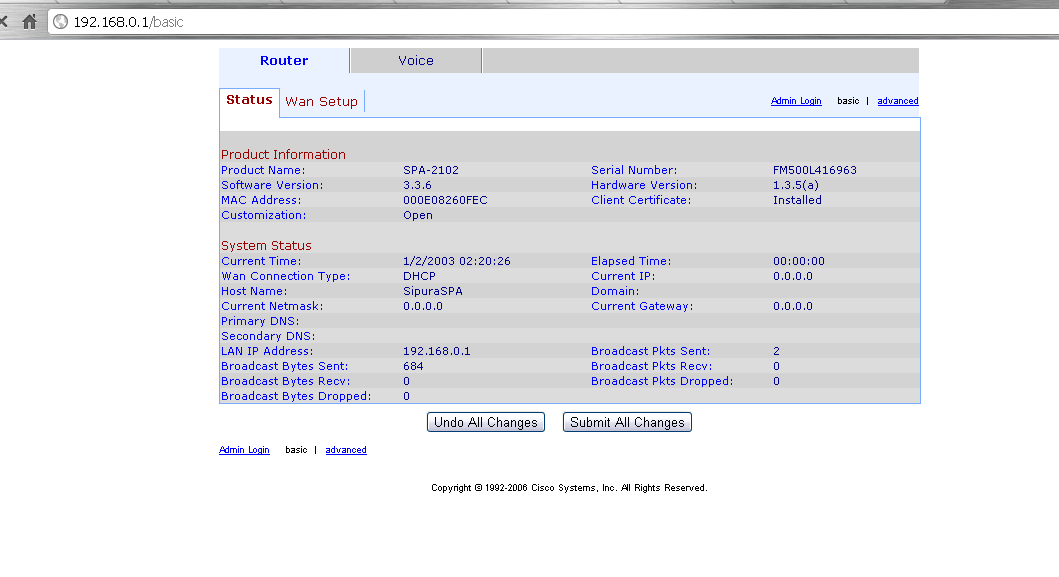This screenshot has width=1059, height=577.
Task: Click the top Admin Login link
Action: coord(796,101)
